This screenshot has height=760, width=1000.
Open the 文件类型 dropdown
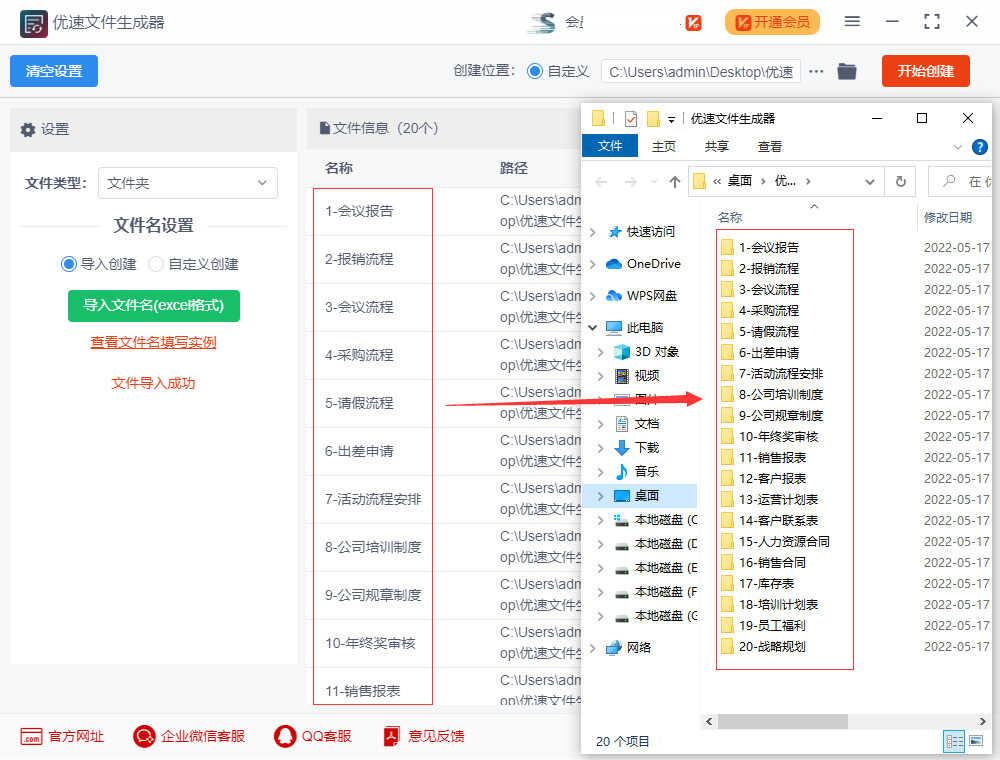[188, 183]
